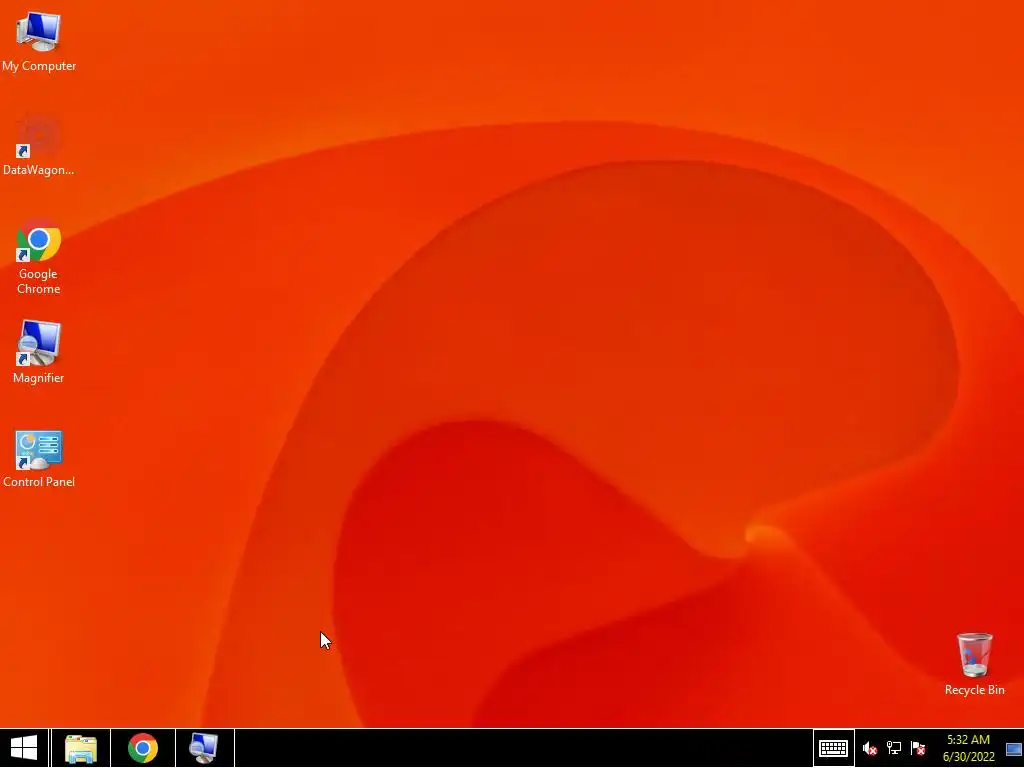Launch Chrome from the taskbar

(x=143, y=748)
